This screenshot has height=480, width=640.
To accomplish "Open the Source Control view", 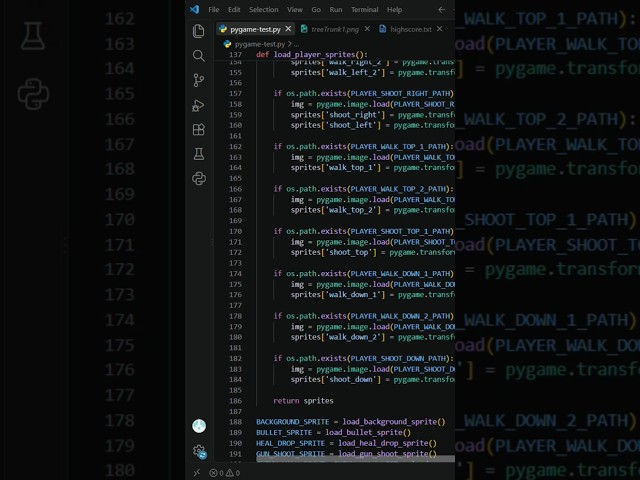I will 198,80.
